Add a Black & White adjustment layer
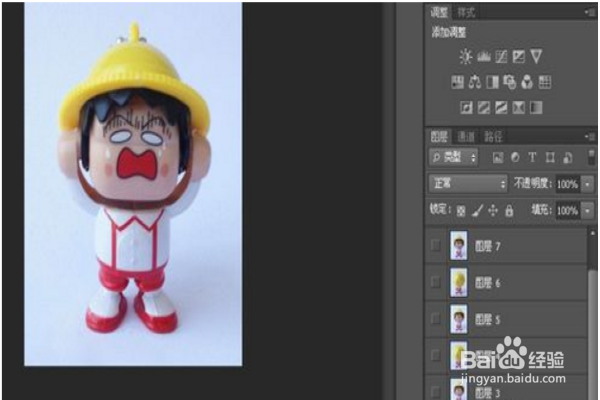This screenshot has width=600, height=400. click(492, 82)
